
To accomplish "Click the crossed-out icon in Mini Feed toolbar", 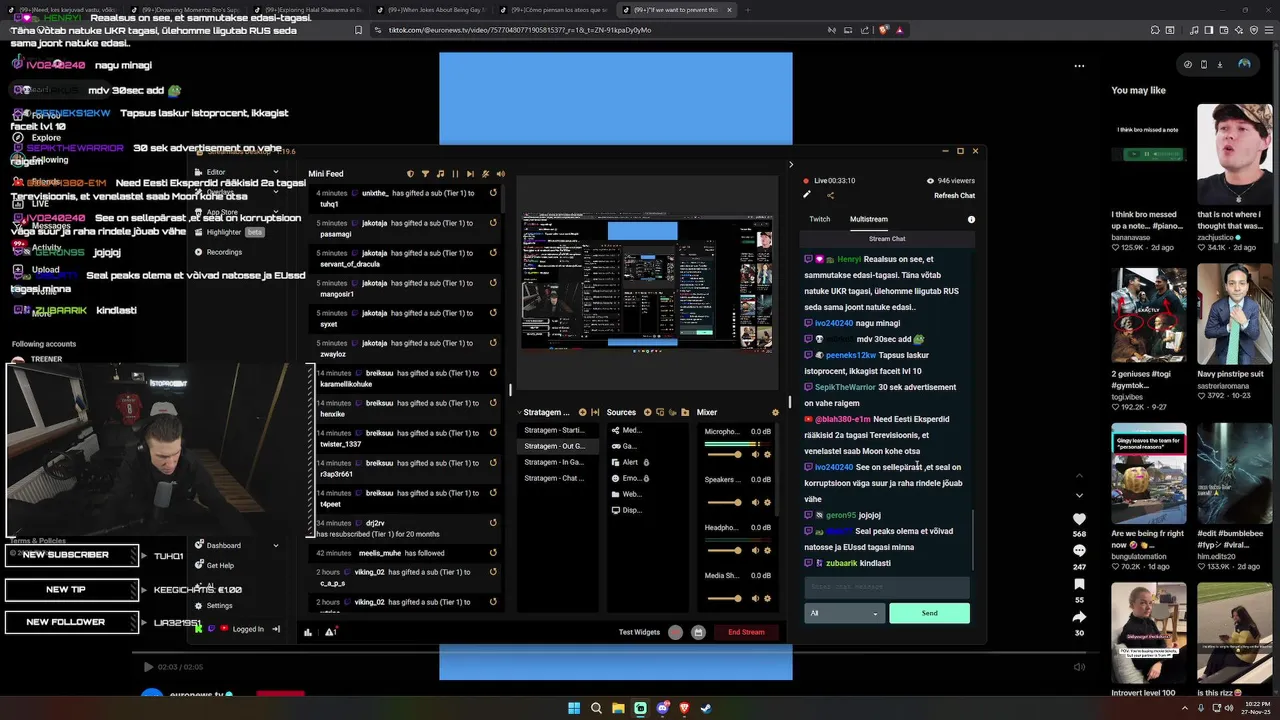I will pyautogui.click(x=485, y=174).
